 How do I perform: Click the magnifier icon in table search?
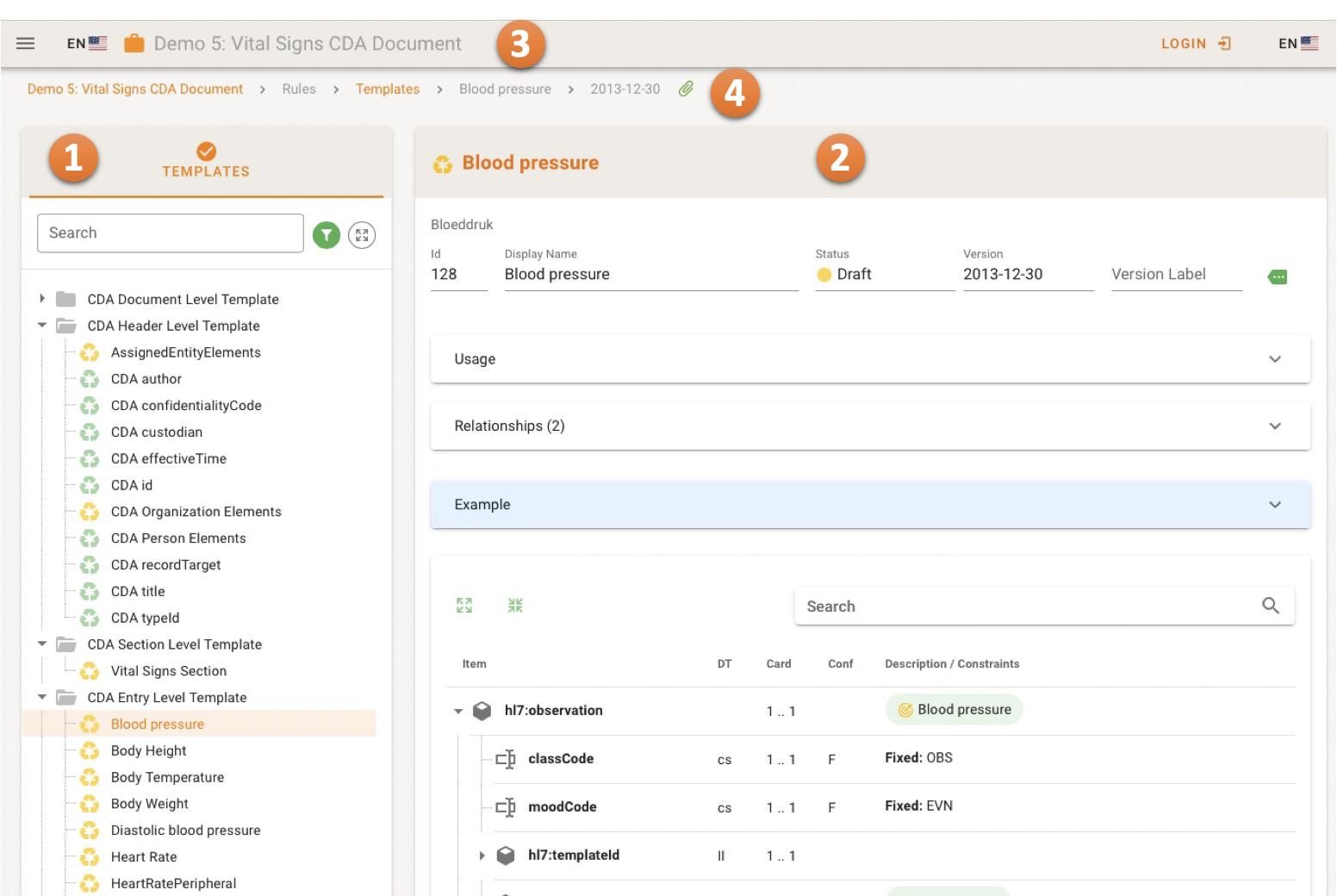(1270, 606)
